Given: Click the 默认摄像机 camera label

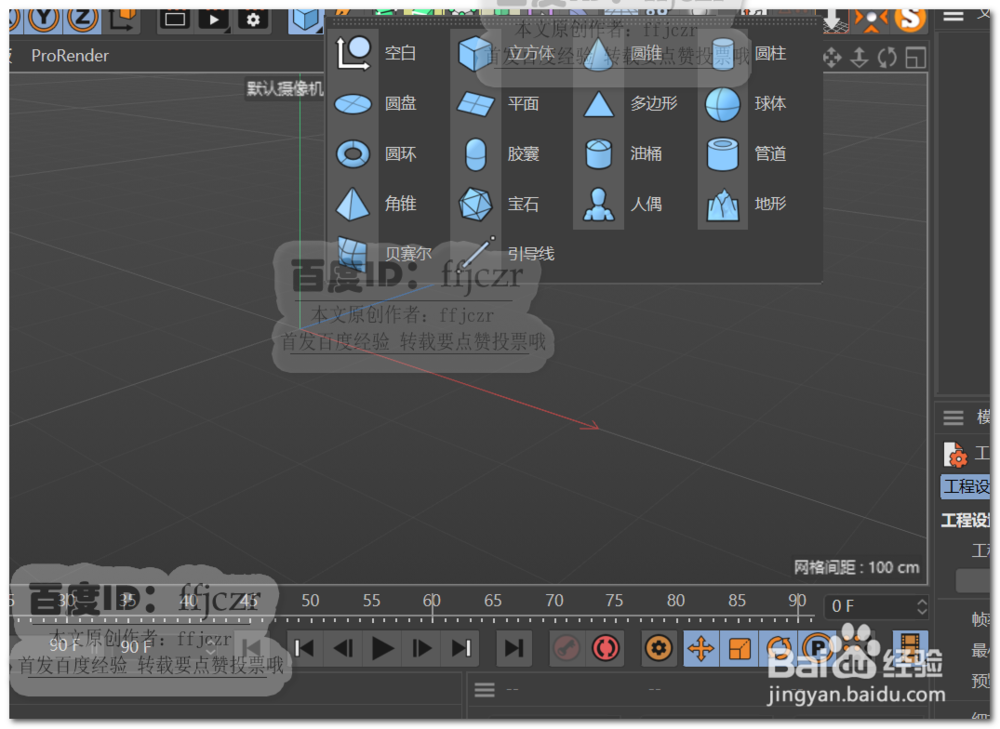Looking at the screenshot, I should 285,89.
